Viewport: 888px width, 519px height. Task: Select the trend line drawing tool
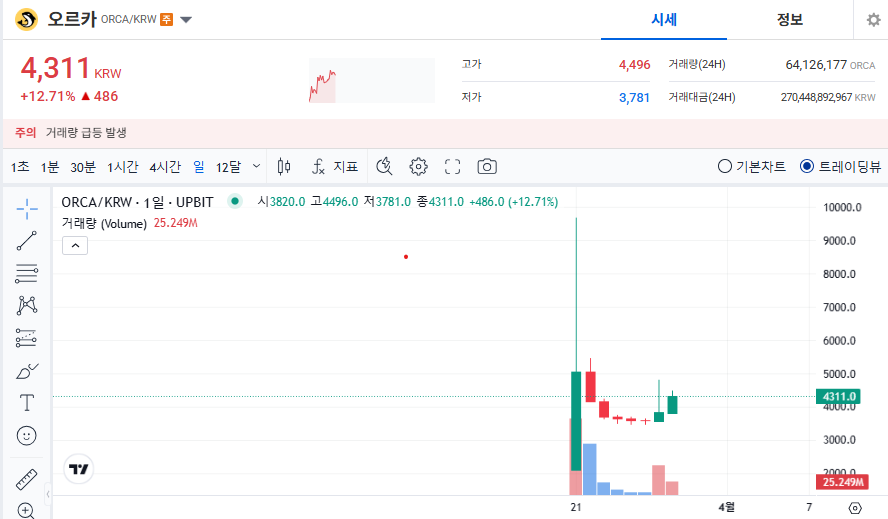(x=27, y=241)
